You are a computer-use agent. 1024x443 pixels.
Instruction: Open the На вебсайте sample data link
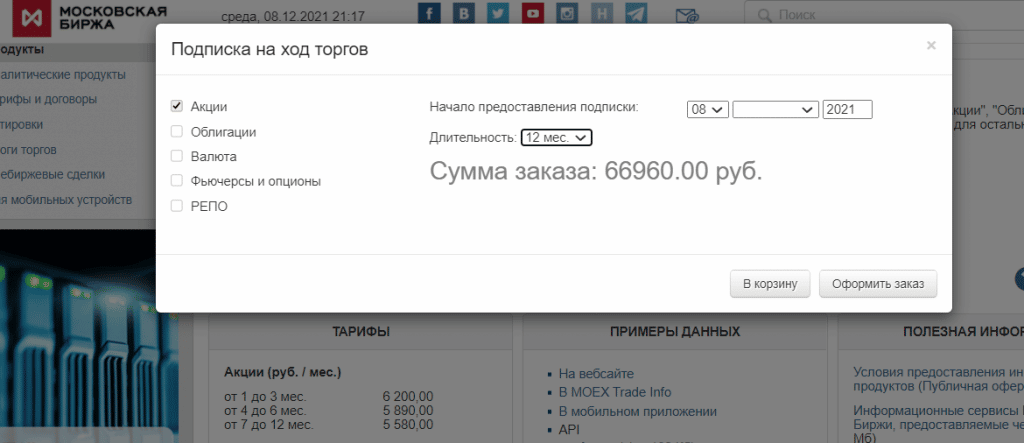point(596,374)
